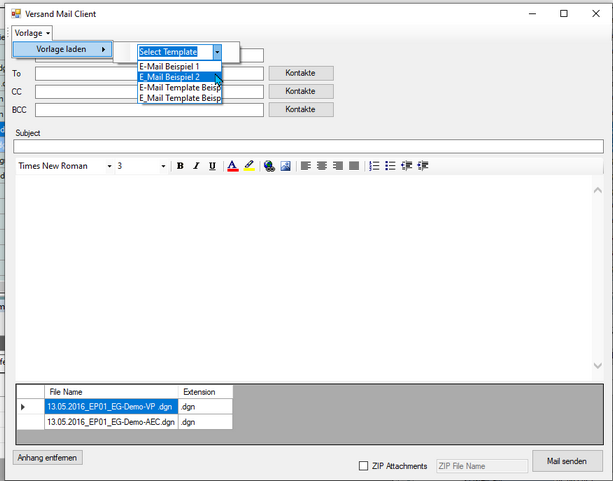Click the .dgn extension cell of AEC file
This screenshot has width=613, height=481.
pos(206,422)
